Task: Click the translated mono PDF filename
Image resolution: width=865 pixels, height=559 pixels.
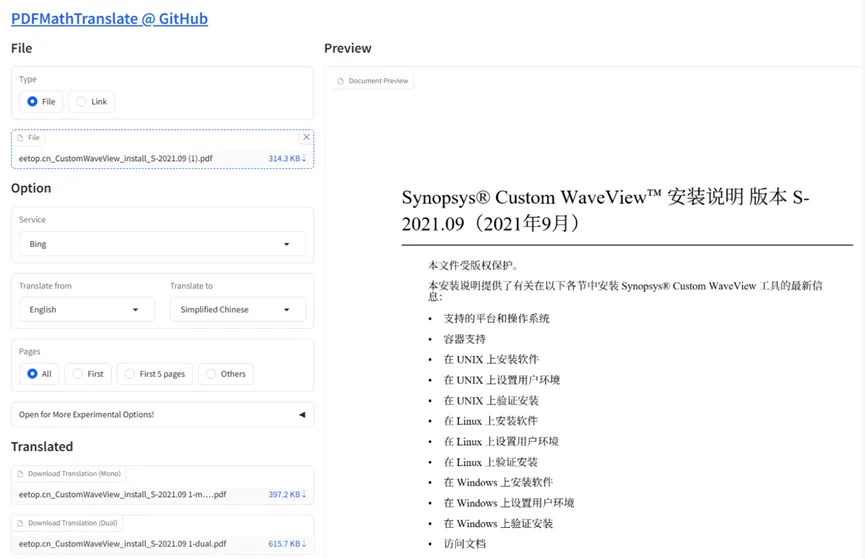Action: [122, 494]
